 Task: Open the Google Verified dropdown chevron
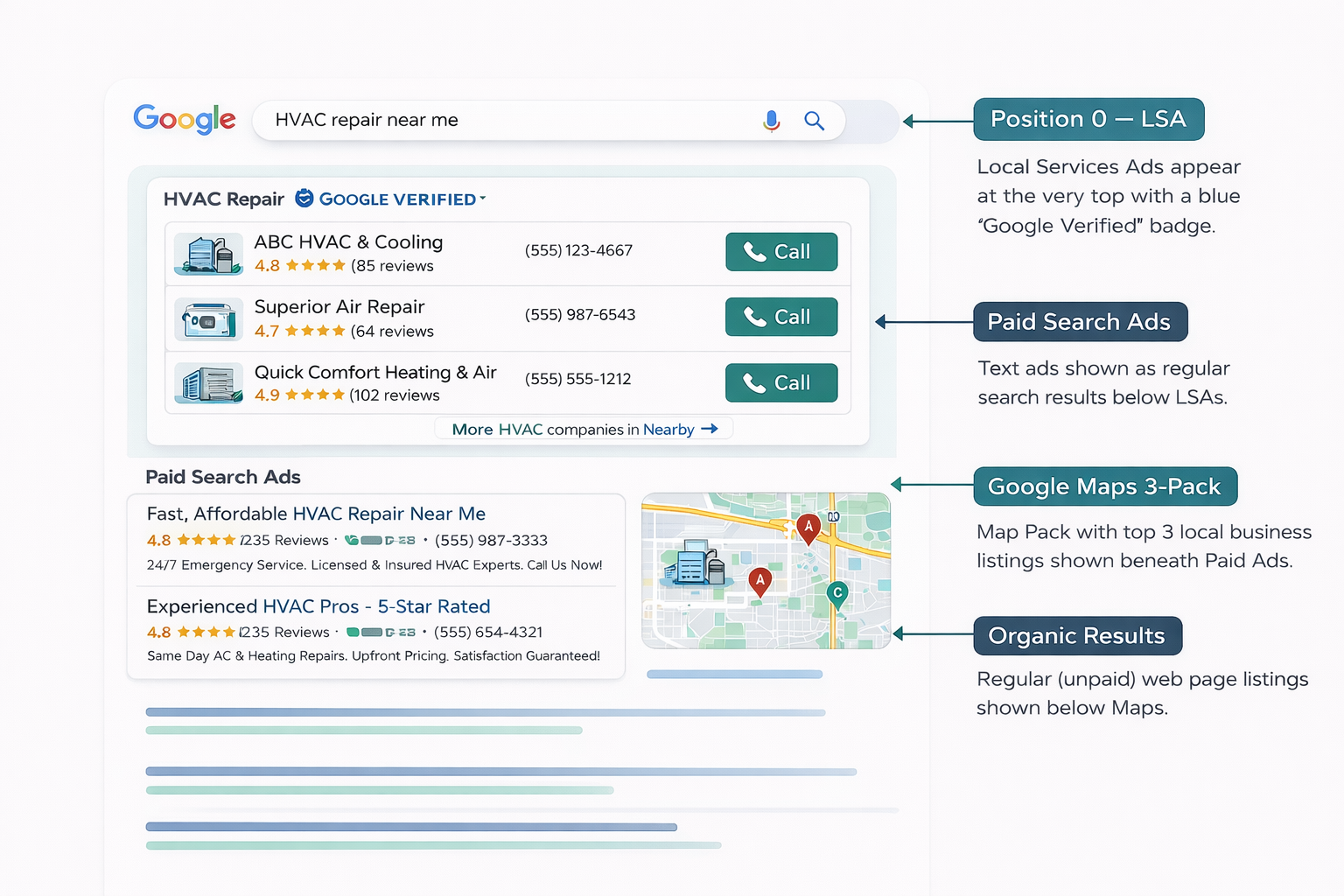pyautogui.click(x=482, y=199)
